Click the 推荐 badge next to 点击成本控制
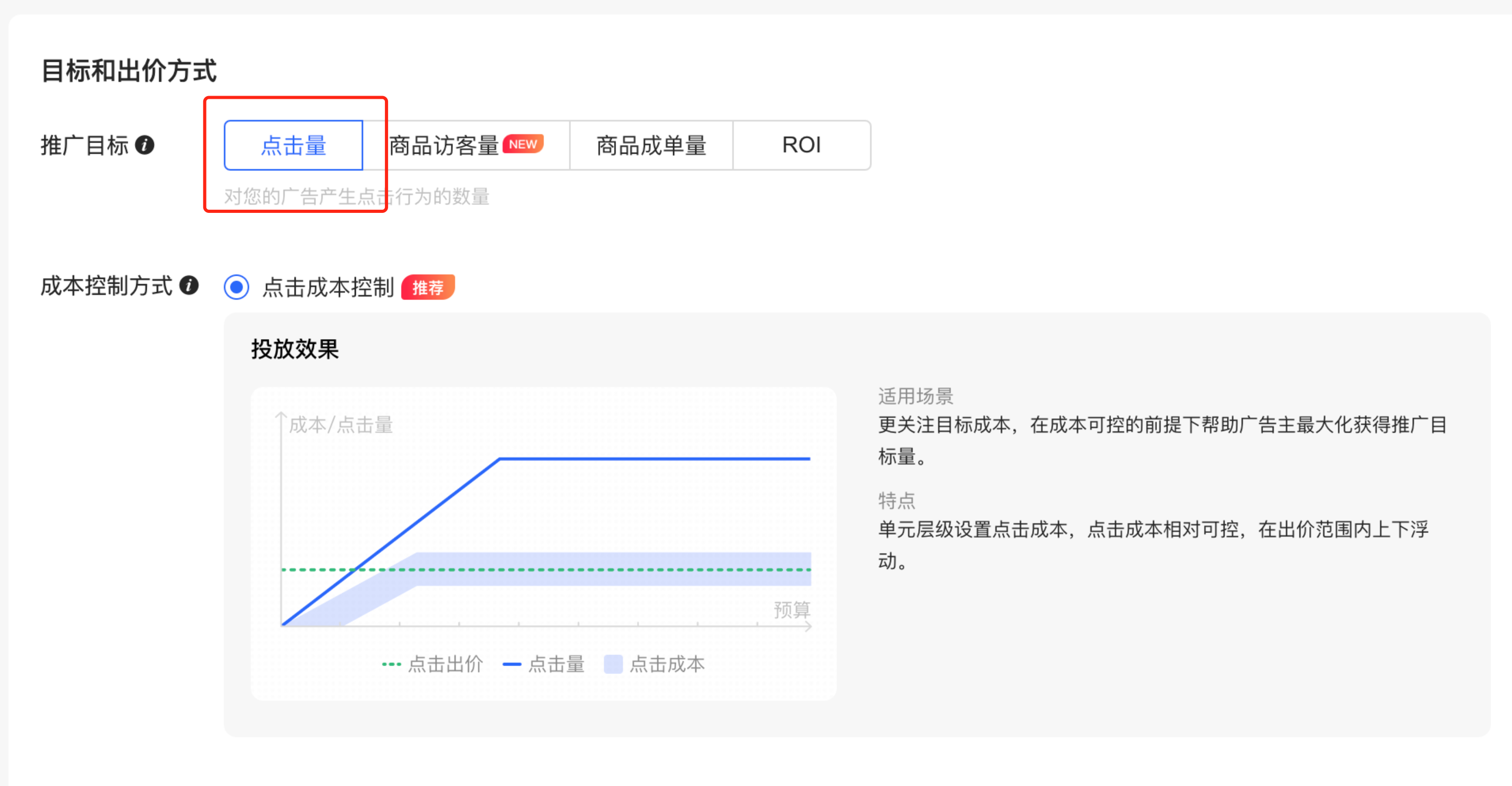Screen dimensions: 1512x786 pyautogui.click(x=428, y=287)
